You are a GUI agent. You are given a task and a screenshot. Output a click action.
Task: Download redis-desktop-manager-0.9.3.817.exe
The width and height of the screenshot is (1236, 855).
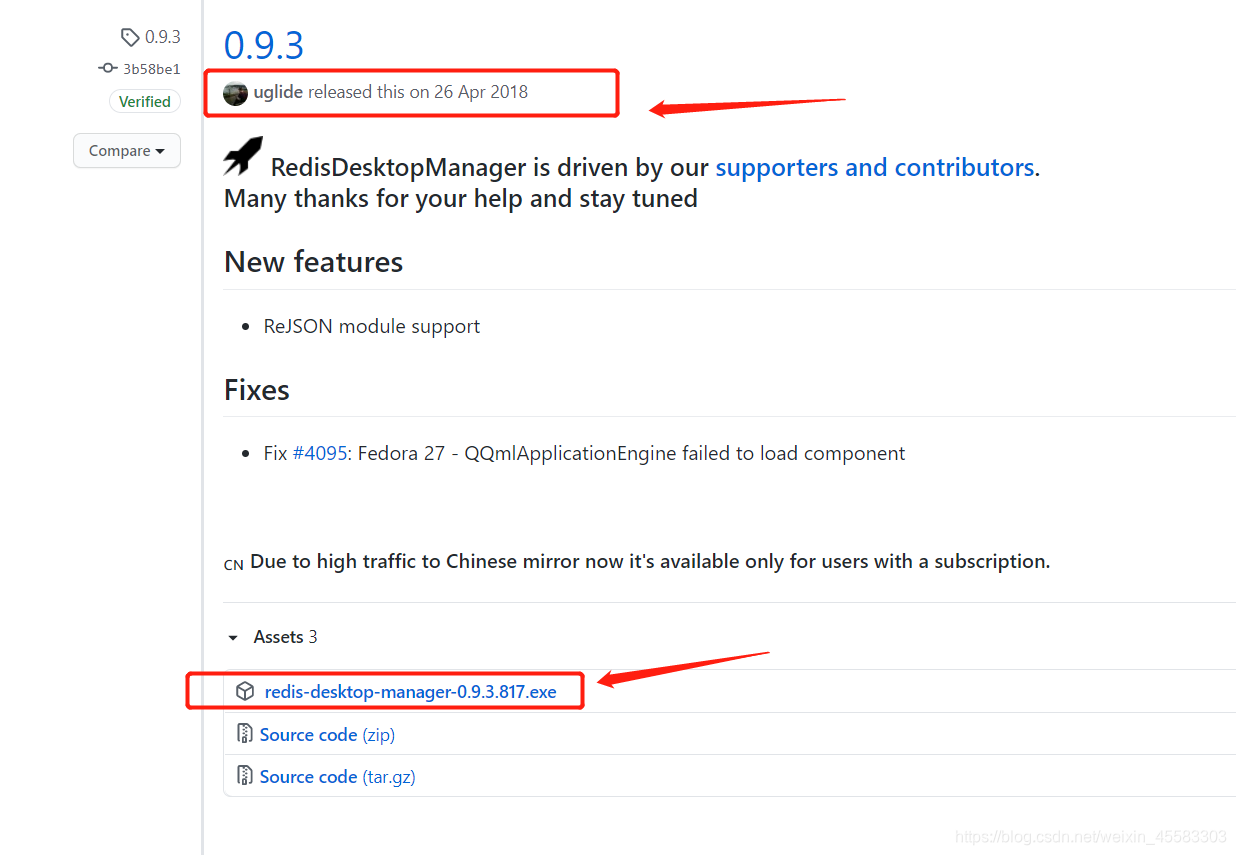[410, 691]
